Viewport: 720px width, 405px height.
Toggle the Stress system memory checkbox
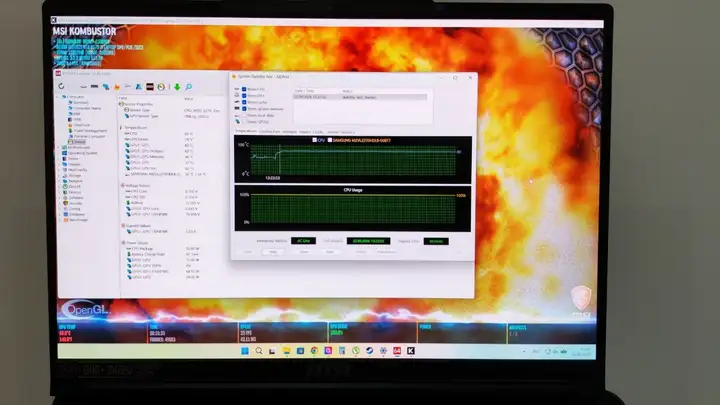coord(244,109)
